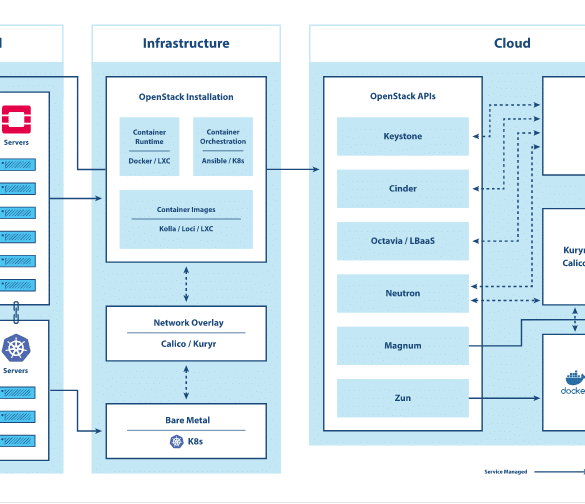585x504 pixels.
Task: Click the Container Runtime box
Action: coord(149,146)
